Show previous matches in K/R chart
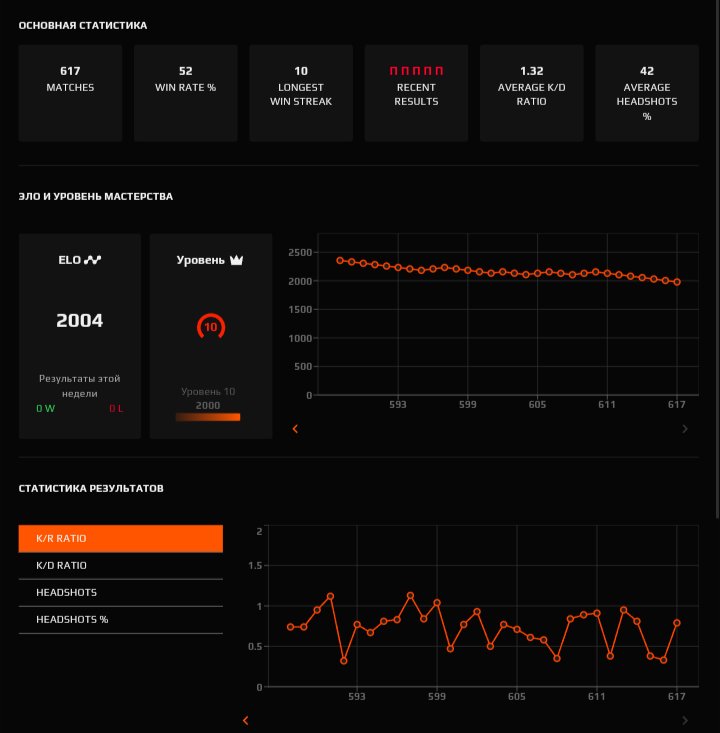The image size is (720, 733). click(245, 720)
